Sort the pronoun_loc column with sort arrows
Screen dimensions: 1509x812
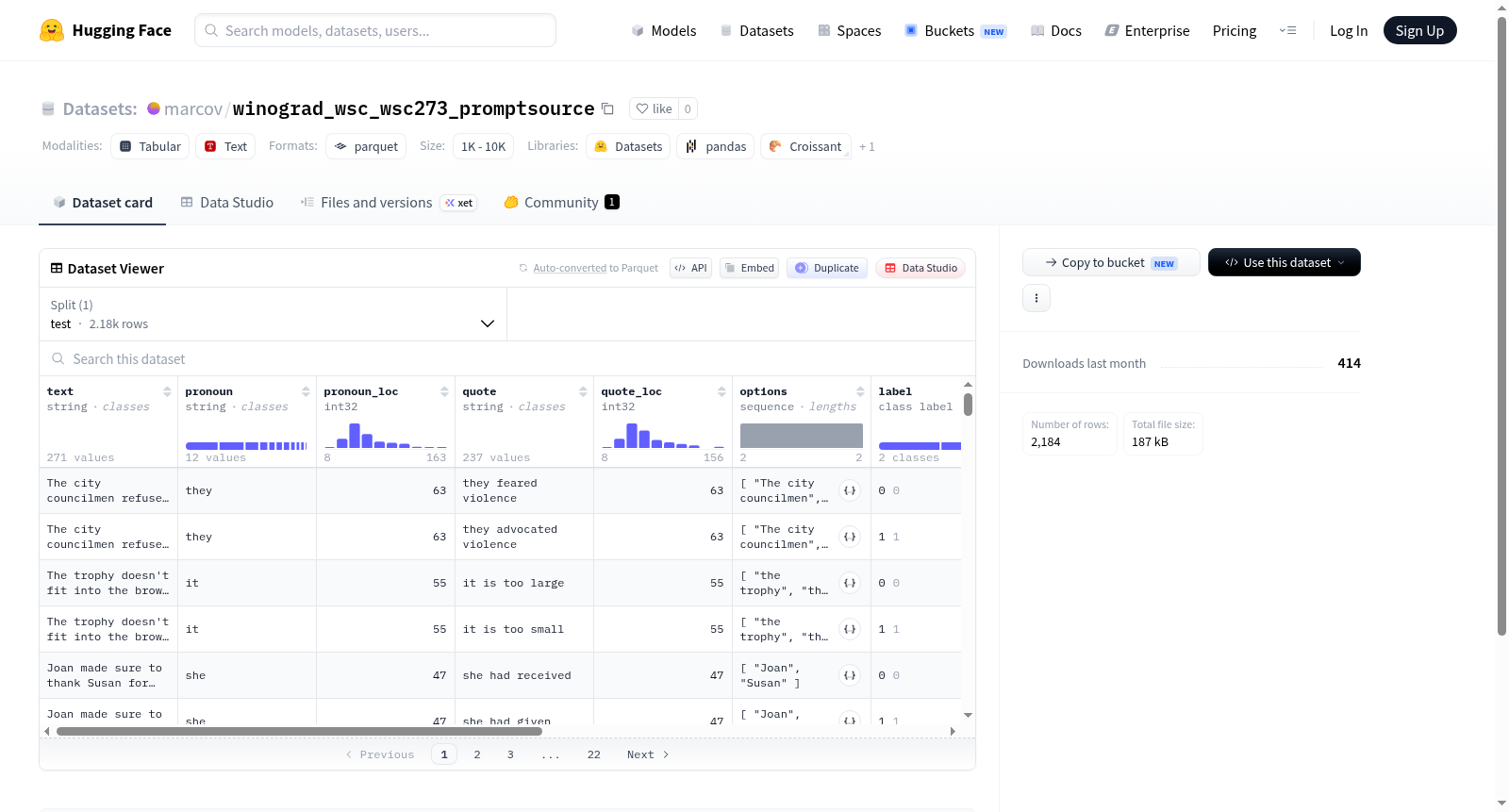444,391
